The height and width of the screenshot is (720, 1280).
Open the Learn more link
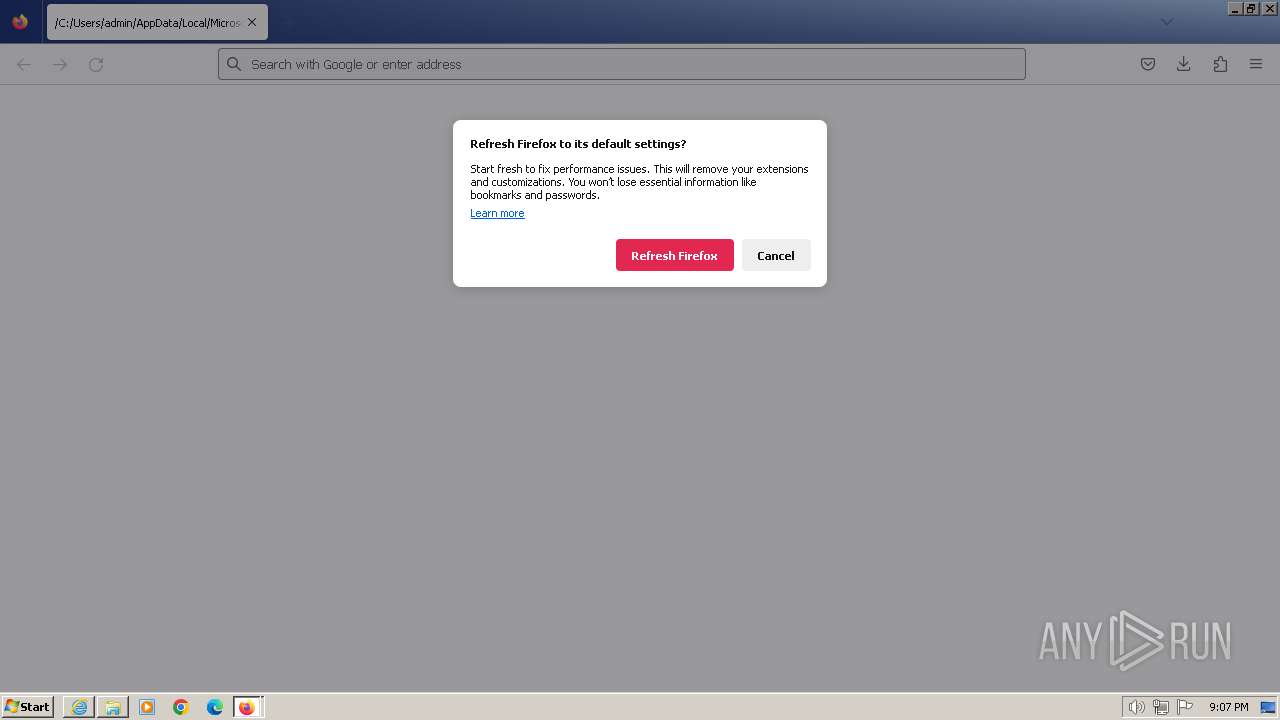pyautogui.click(x=497, y=213)
